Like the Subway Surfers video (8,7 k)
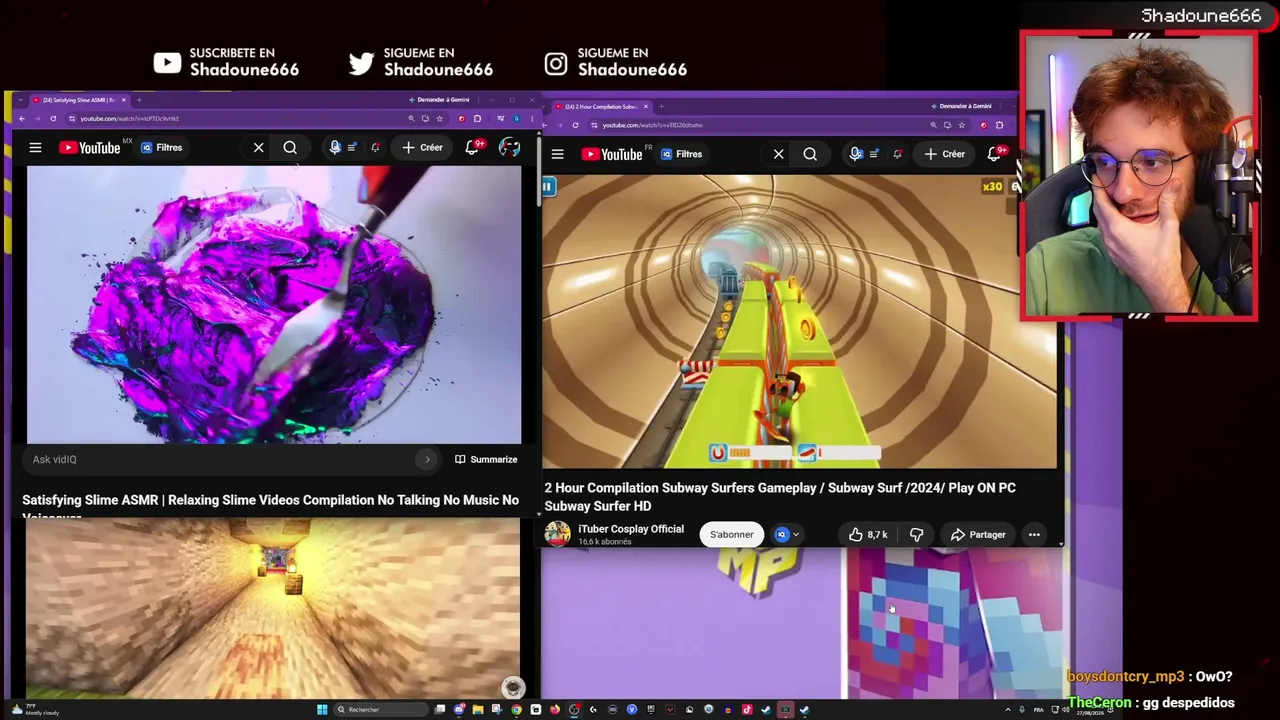1280x720 pixels. pos(868,535)
